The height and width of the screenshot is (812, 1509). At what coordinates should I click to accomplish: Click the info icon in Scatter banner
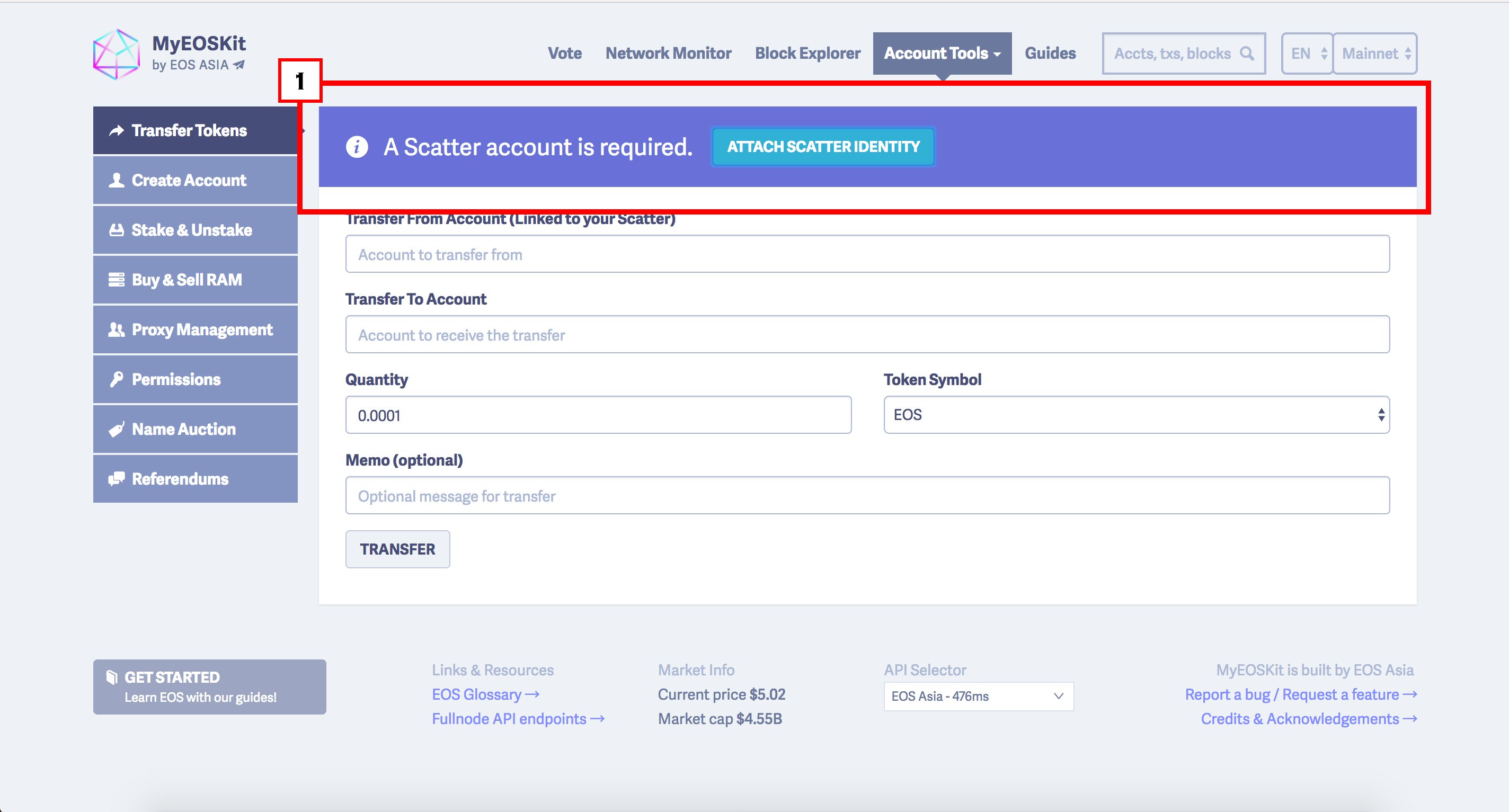point(357,146)
